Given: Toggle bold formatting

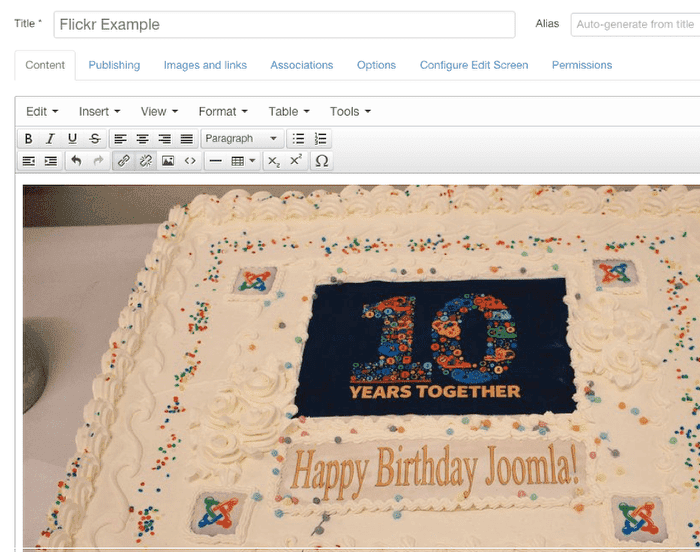Looking at the screenshot, I should pos(29,139).
